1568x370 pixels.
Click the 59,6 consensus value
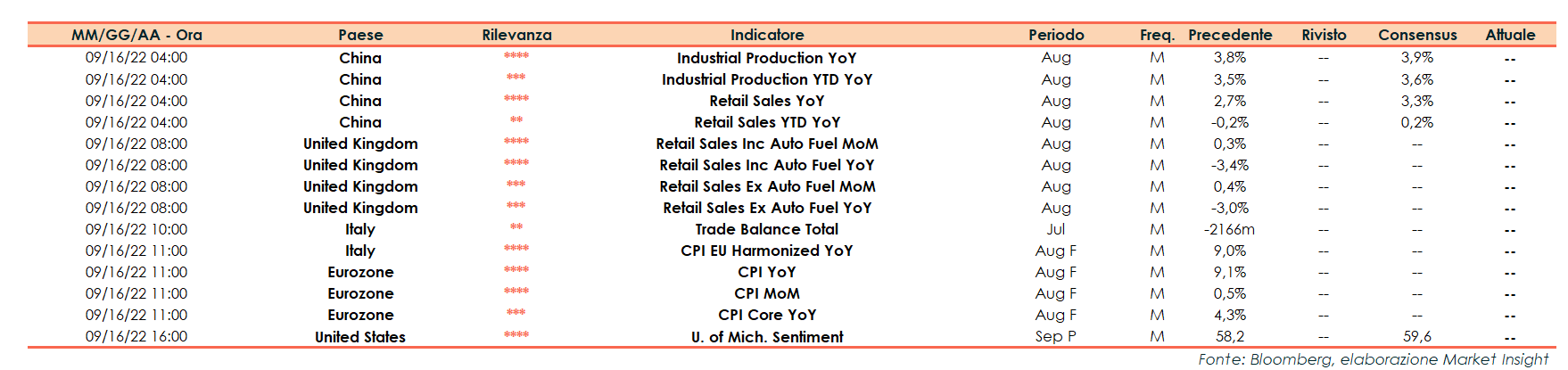coord(1417,337)
